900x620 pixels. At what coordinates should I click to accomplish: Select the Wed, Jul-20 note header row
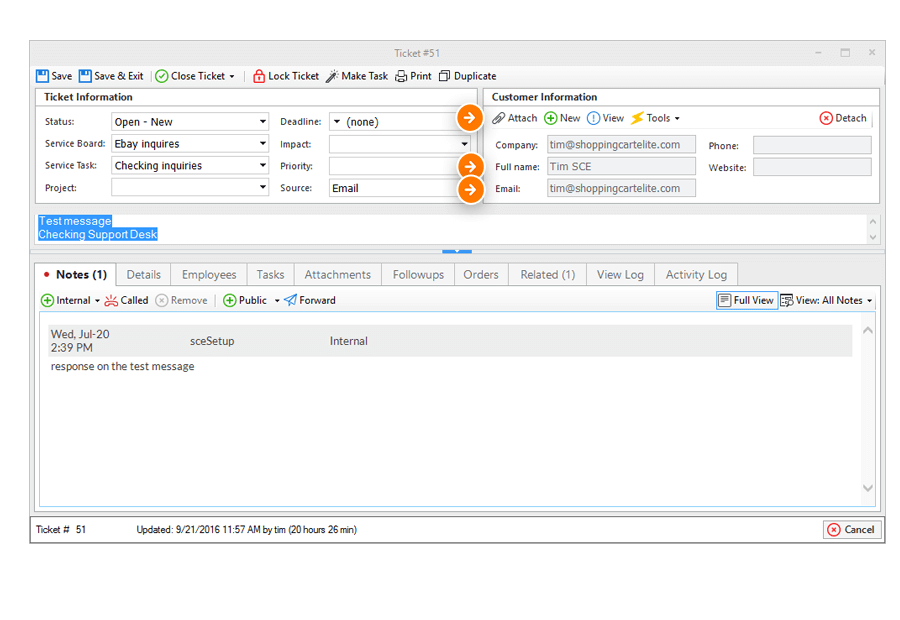450,341
